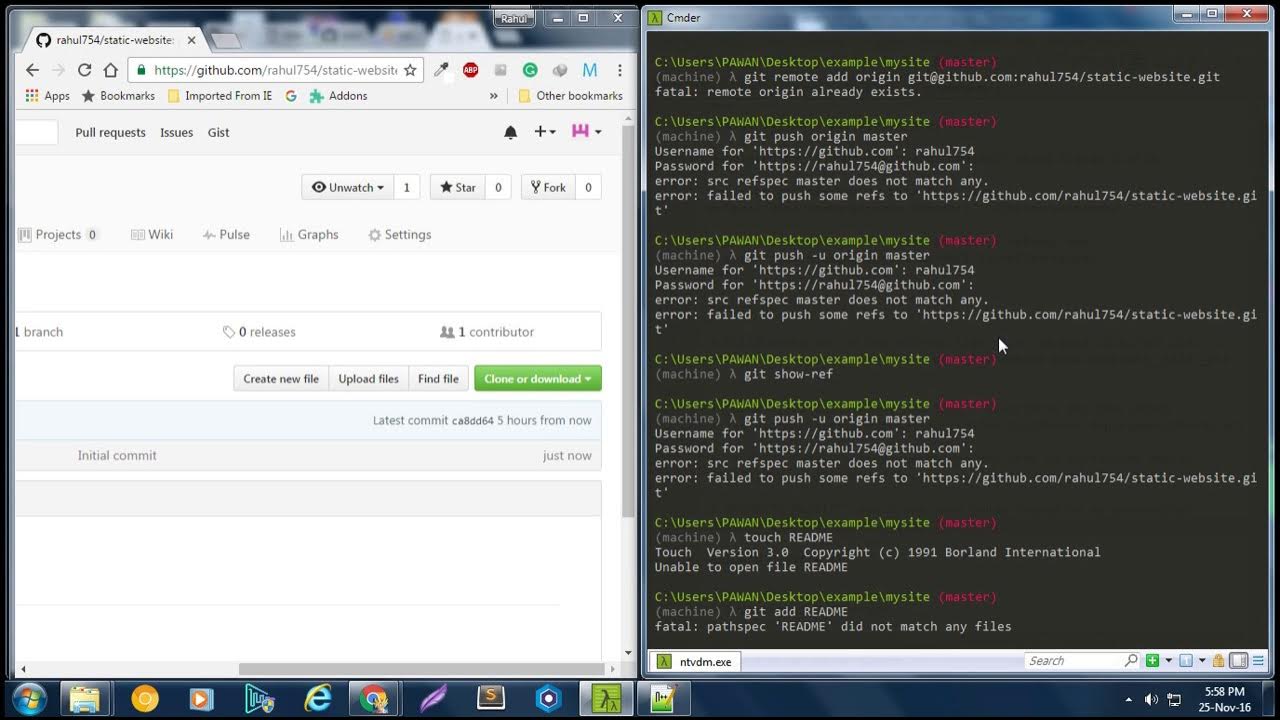Open File Explorer from the taskbar
Screen dimensions: 1280x720
click(x=85, y=698)
